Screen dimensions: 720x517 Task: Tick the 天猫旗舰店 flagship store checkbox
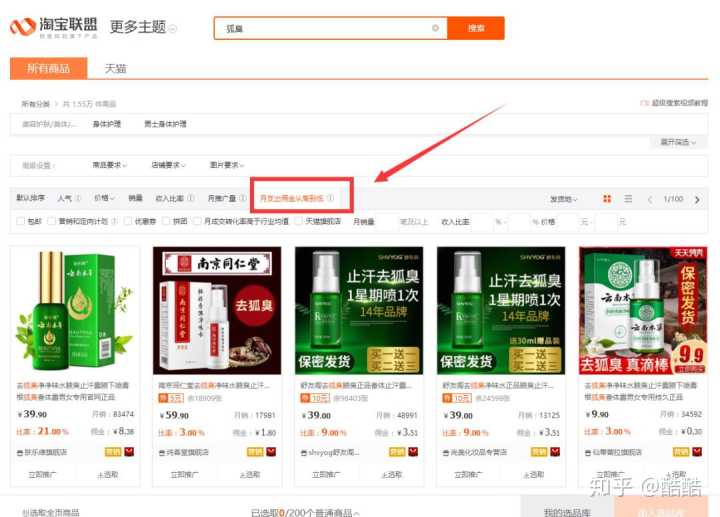pyautogui.click(x=298, y=221)
